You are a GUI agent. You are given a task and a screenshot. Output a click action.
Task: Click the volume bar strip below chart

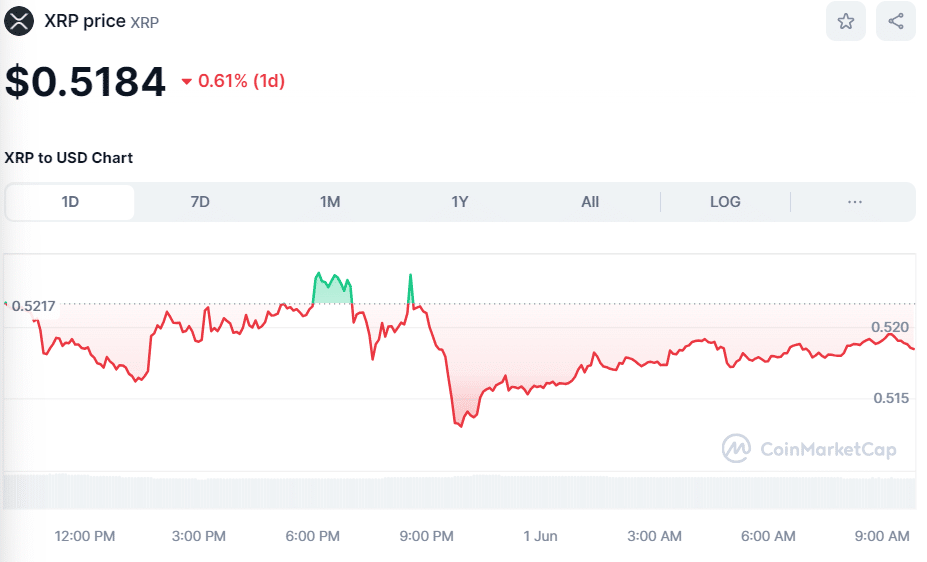460,492
